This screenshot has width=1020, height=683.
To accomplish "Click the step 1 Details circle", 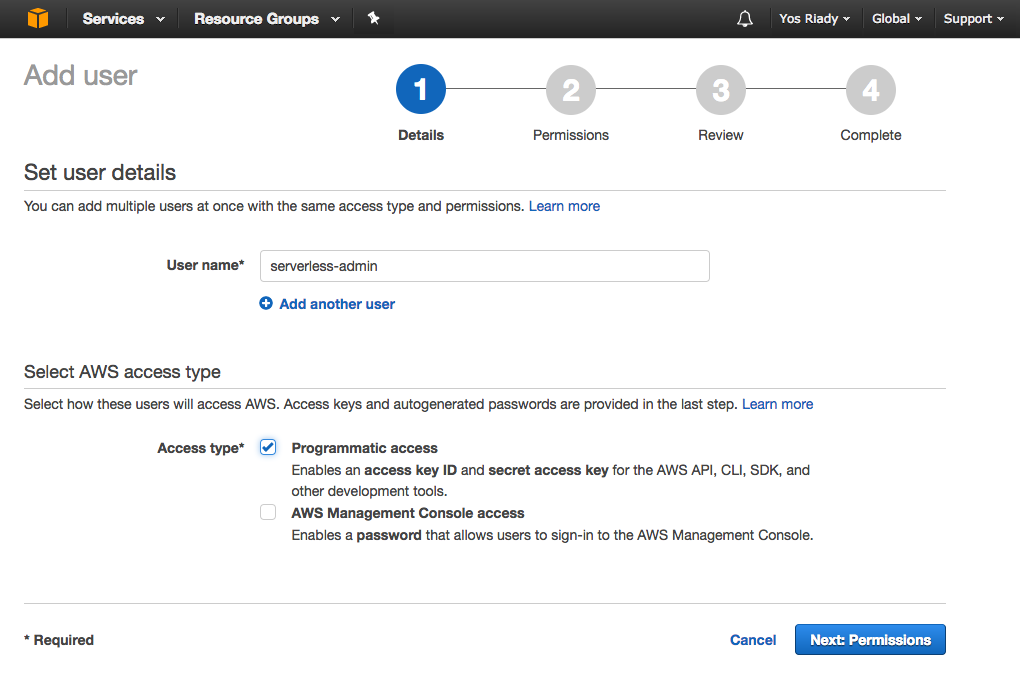I will pos(420,91).
